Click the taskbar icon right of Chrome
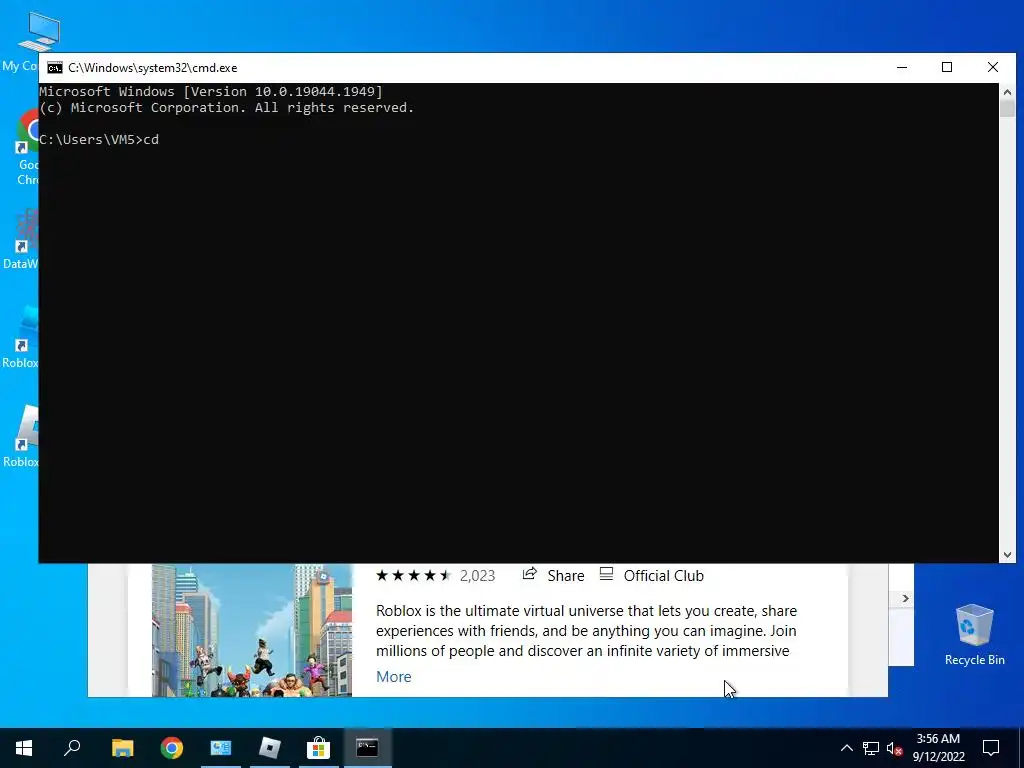Image resolution: width=1024 pixels, height=768 pixels. click(x=221, y=748)
